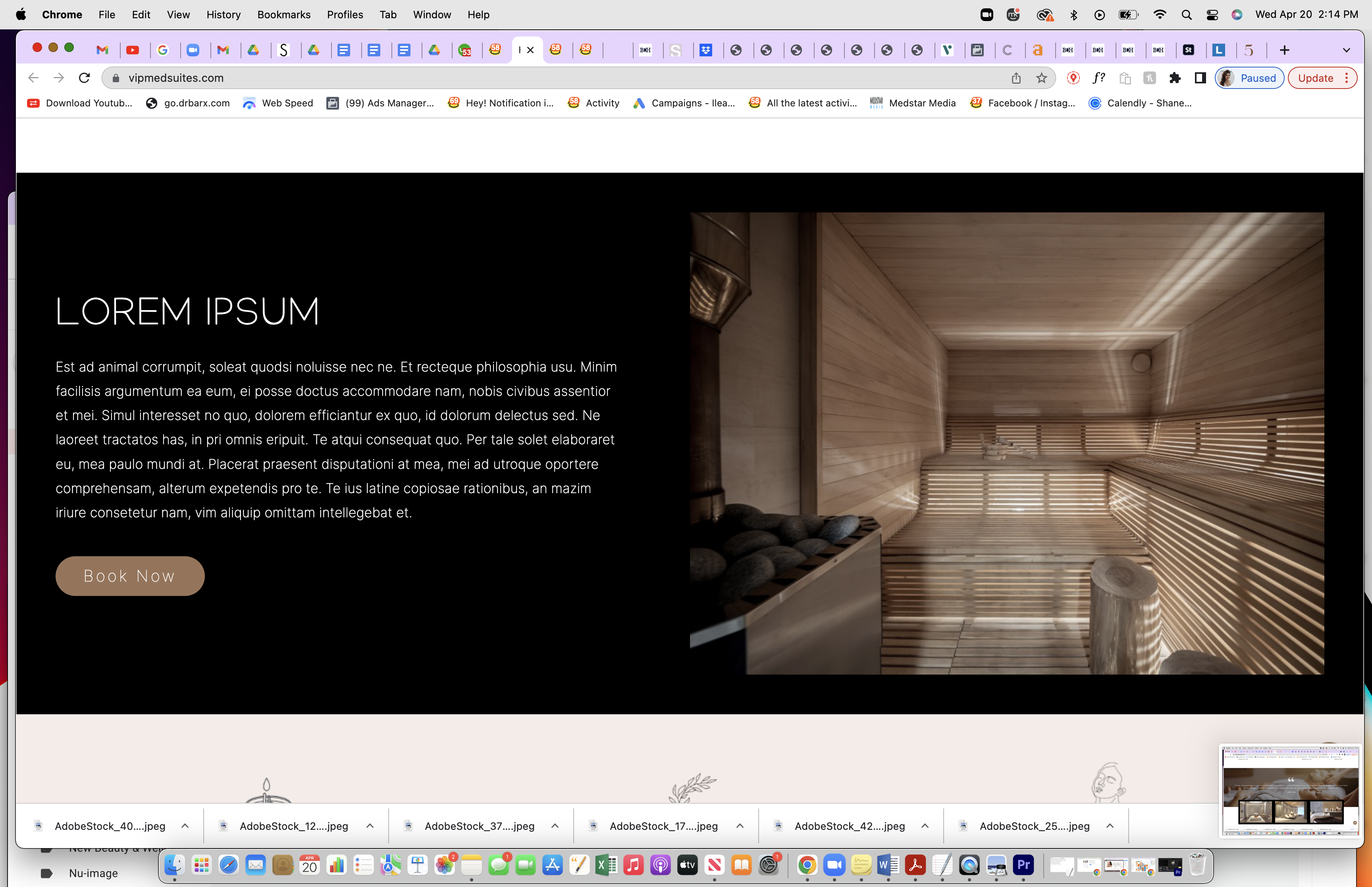Open the side panel icon
The image size is (1372, 887).
pos(1200,78)
